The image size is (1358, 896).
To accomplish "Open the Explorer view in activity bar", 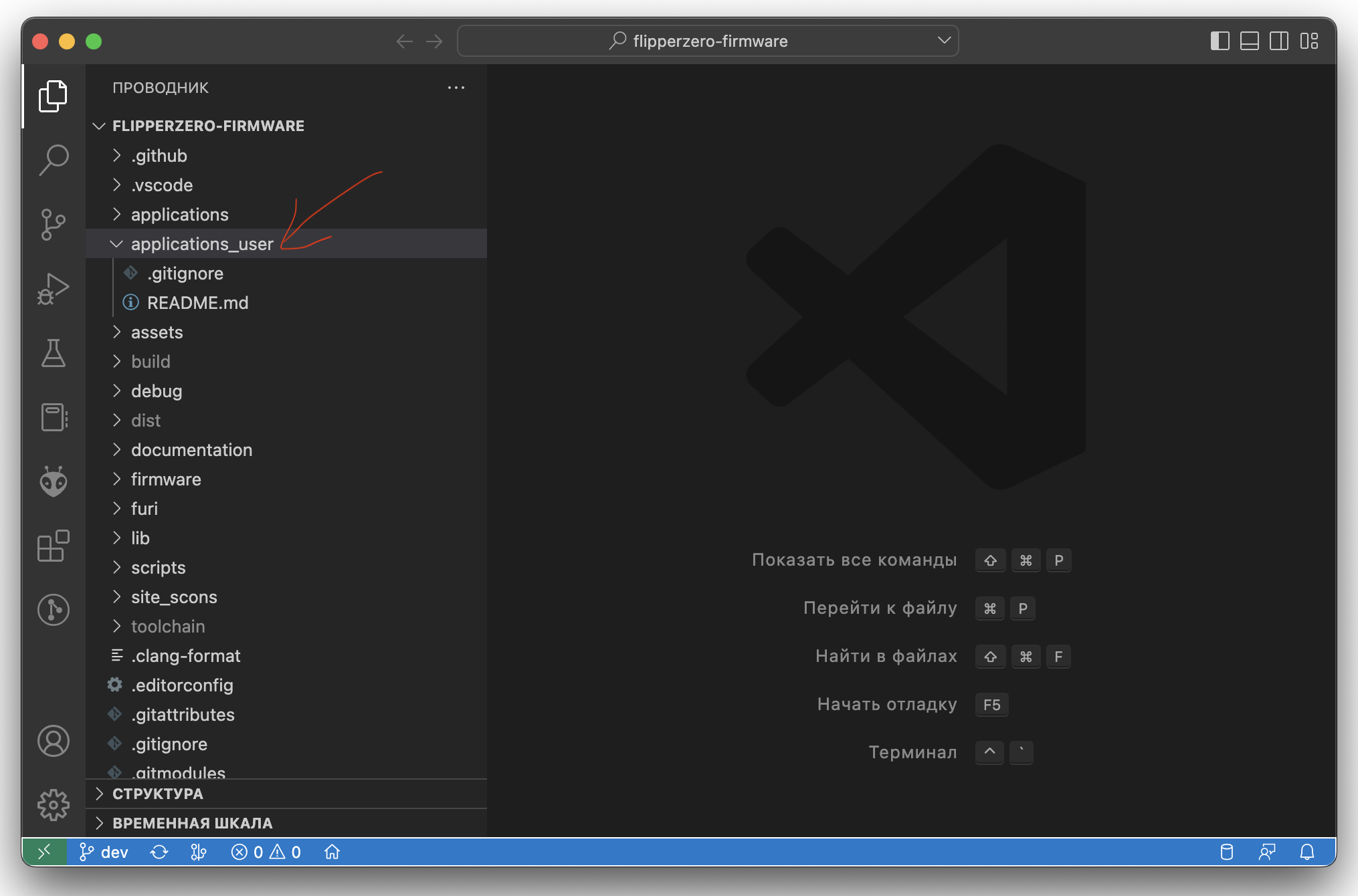I will (x=54, y=96).
